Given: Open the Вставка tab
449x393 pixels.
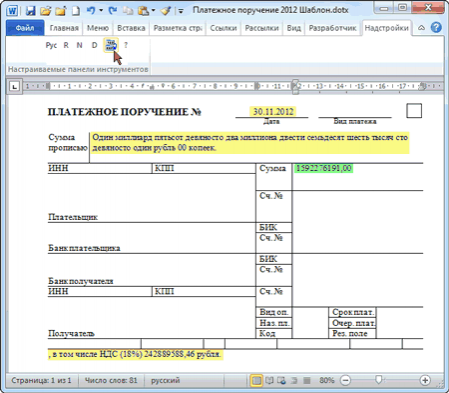Looking at the screenshot, I should 131,28.
